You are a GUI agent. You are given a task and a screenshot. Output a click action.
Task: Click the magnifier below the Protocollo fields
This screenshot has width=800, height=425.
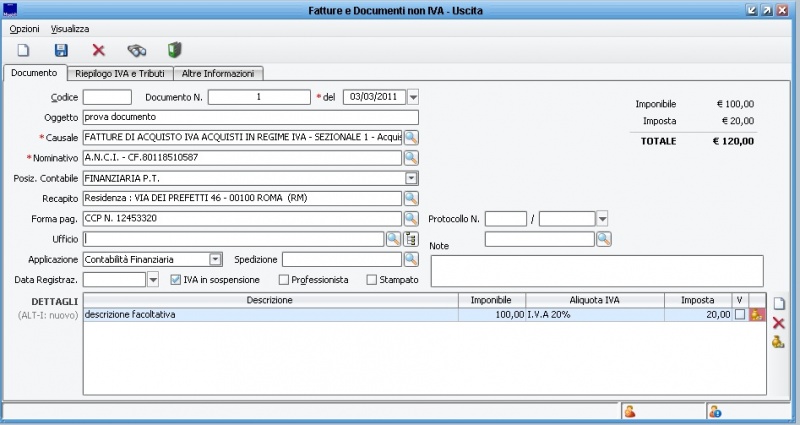pos(604,239)
